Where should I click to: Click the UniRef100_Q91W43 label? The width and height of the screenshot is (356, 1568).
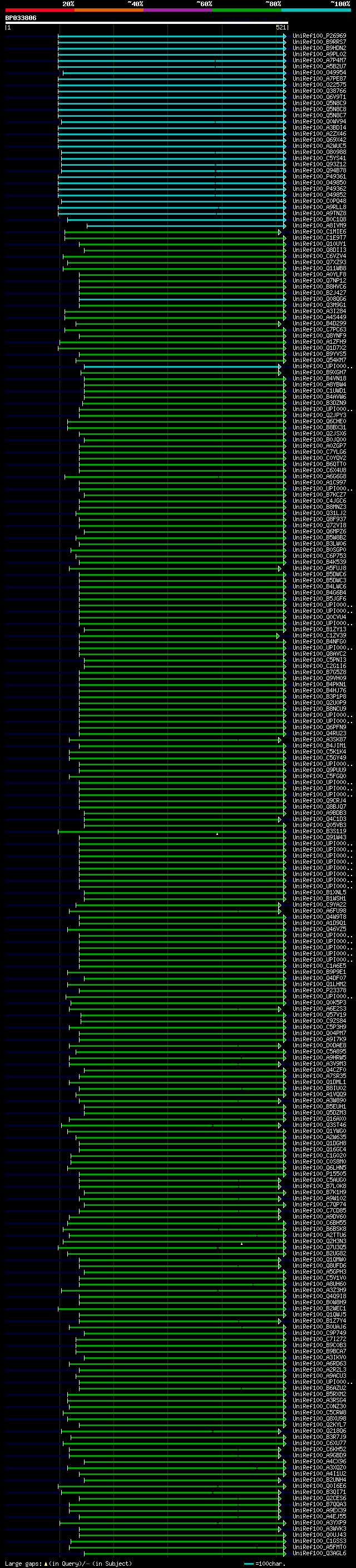pyautogui.click(x=319, y=838)
